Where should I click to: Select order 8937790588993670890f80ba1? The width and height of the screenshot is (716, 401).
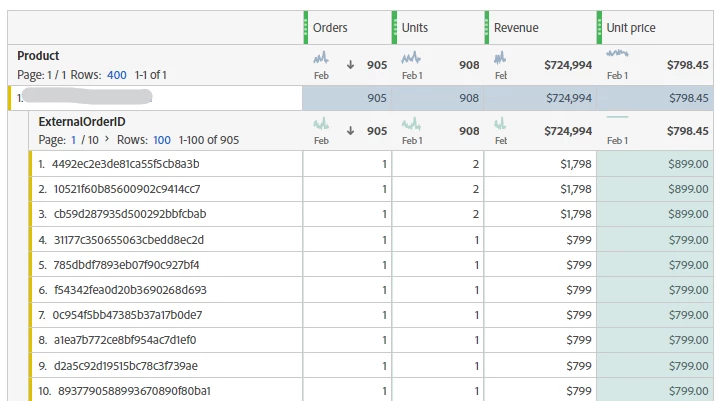[134, 391]
